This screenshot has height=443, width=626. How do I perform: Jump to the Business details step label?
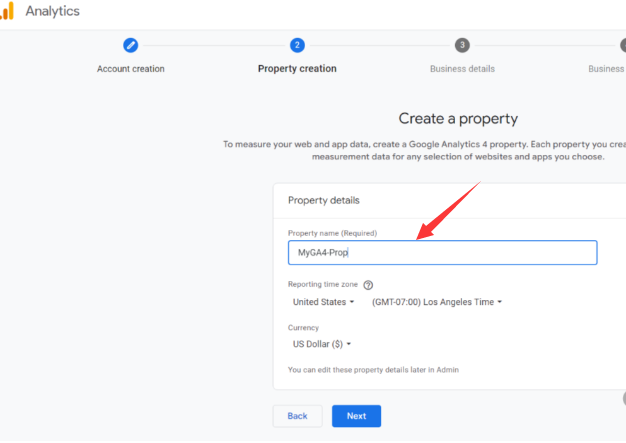[462, 69]
